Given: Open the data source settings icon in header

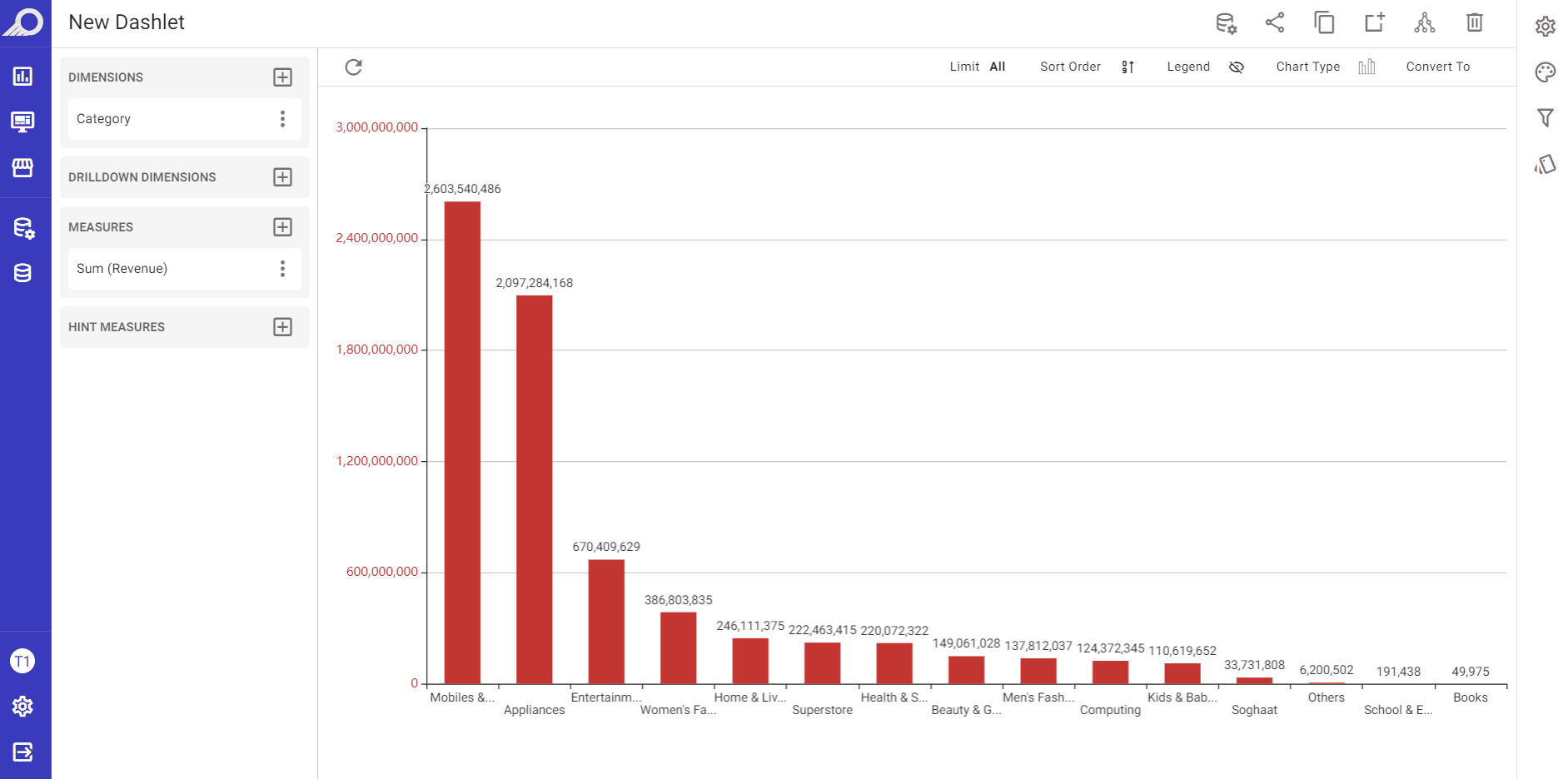Looking at the screenshot, I should 1226,23.
